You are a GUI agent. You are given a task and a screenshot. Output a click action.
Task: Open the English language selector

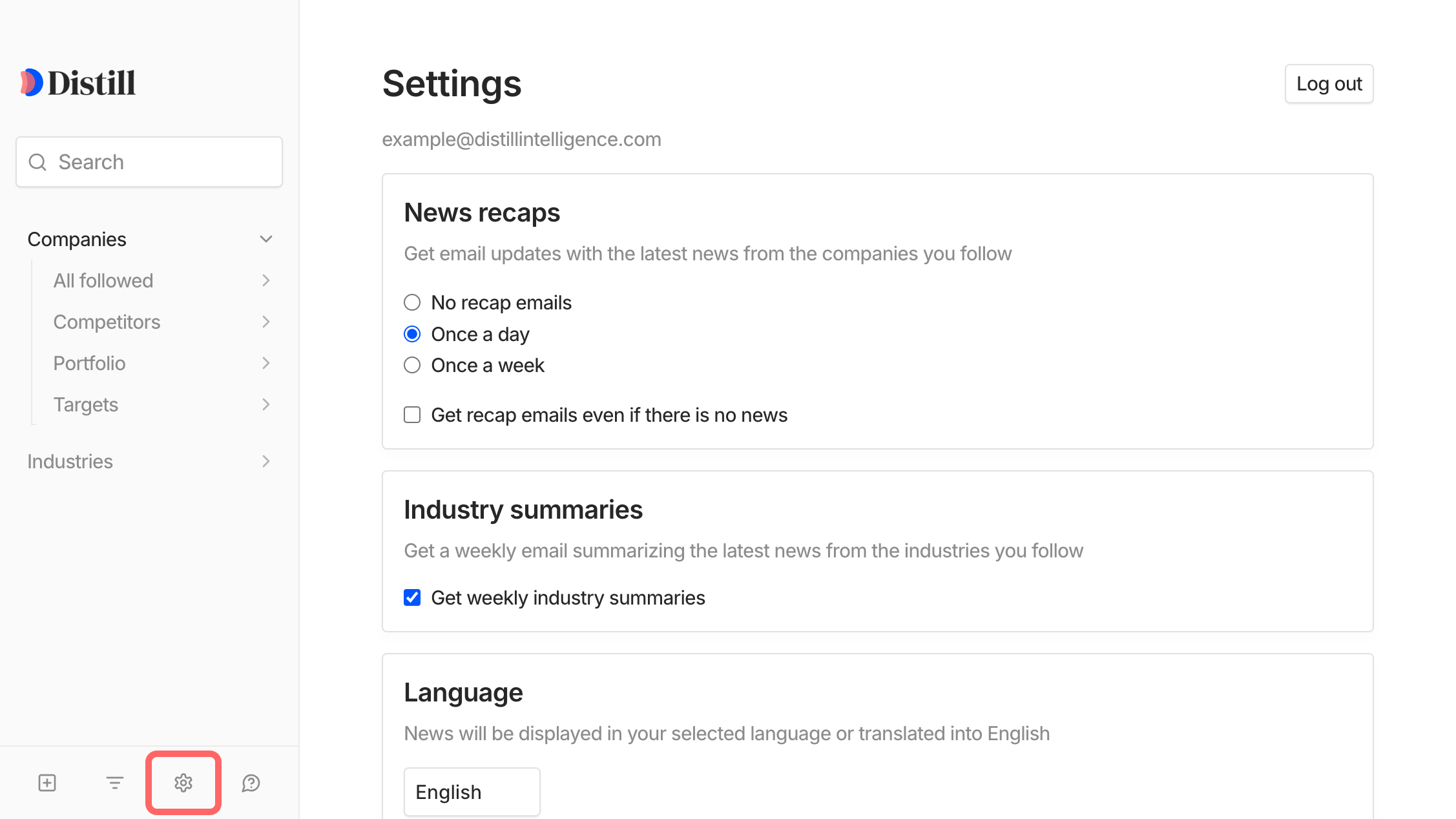point(472,791)
